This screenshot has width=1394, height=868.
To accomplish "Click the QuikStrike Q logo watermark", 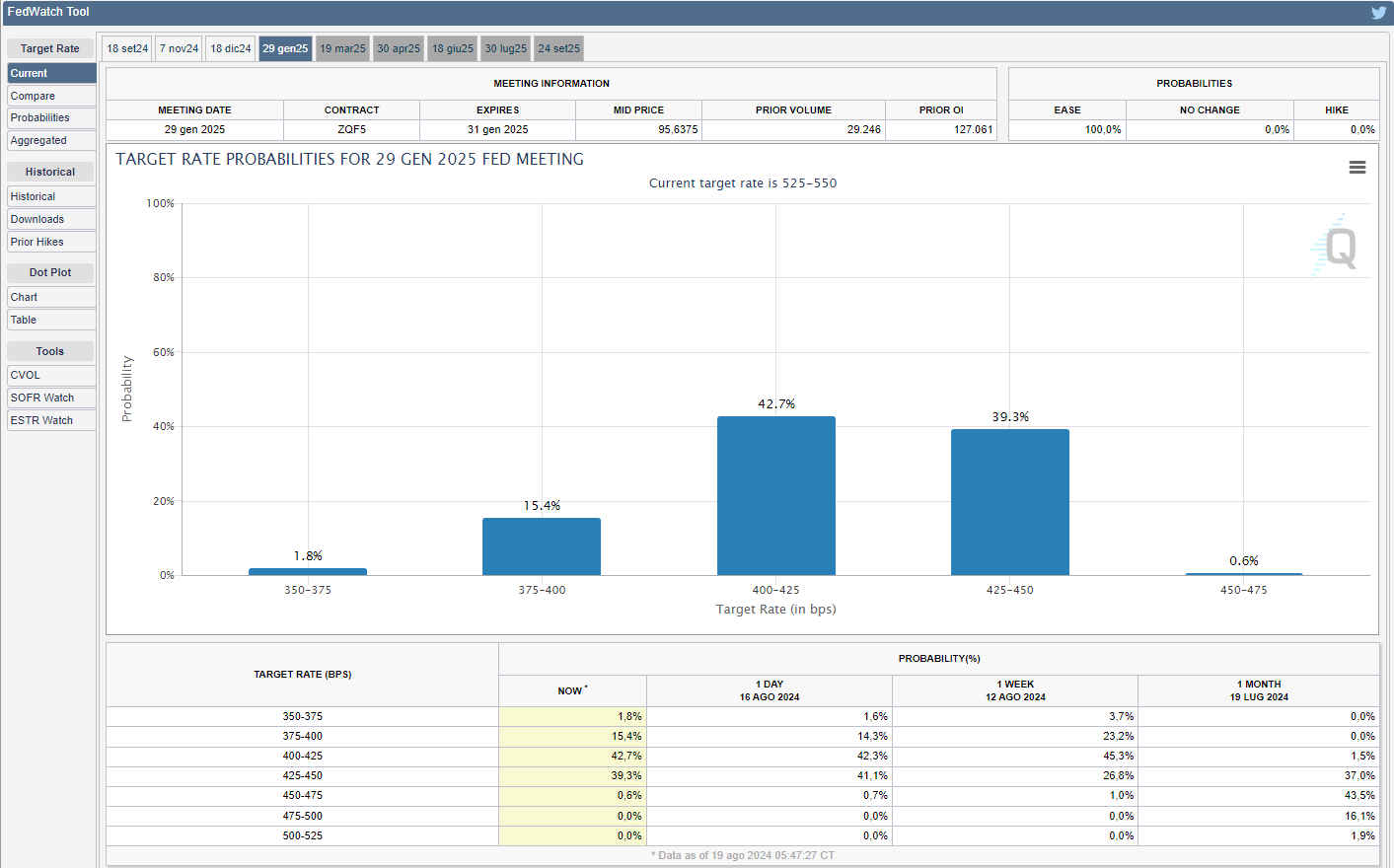I will pos(1337,247).
